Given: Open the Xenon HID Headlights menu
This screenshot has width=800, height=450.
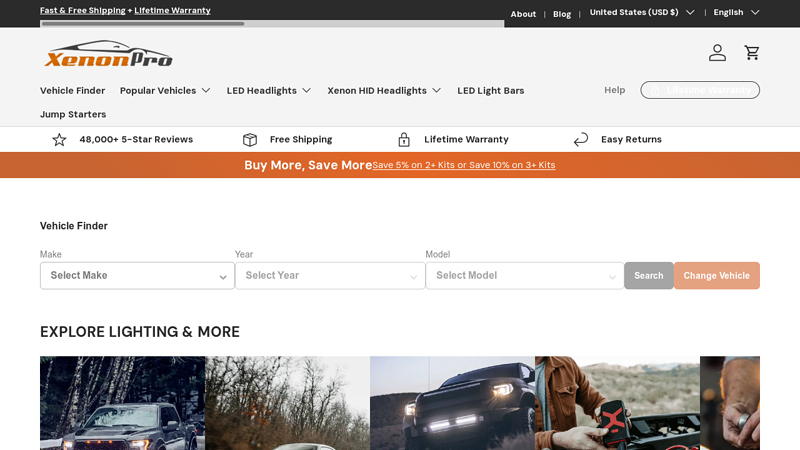Looking at the screenshot, I should (384, 90).
